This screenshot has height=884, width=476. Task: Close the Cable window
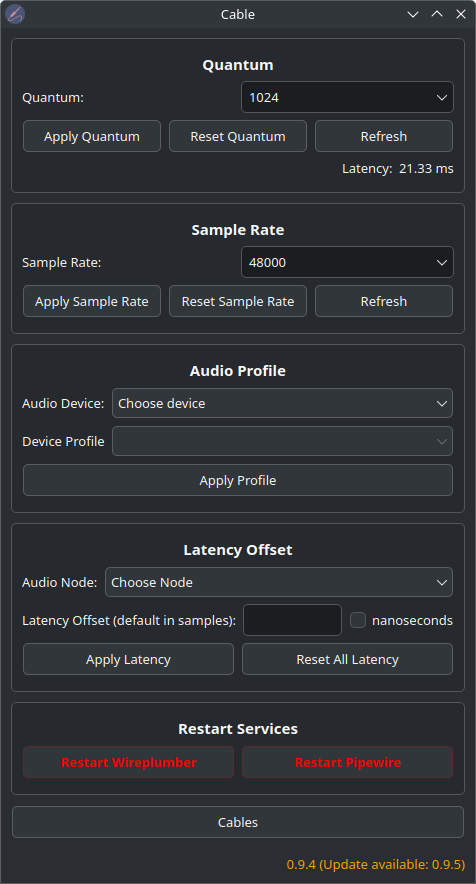pos(461,14)
